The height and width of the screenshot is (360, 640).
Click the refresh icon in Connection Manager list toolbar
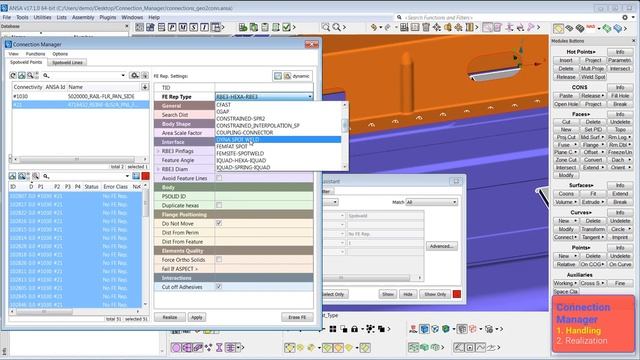(13, 76)
